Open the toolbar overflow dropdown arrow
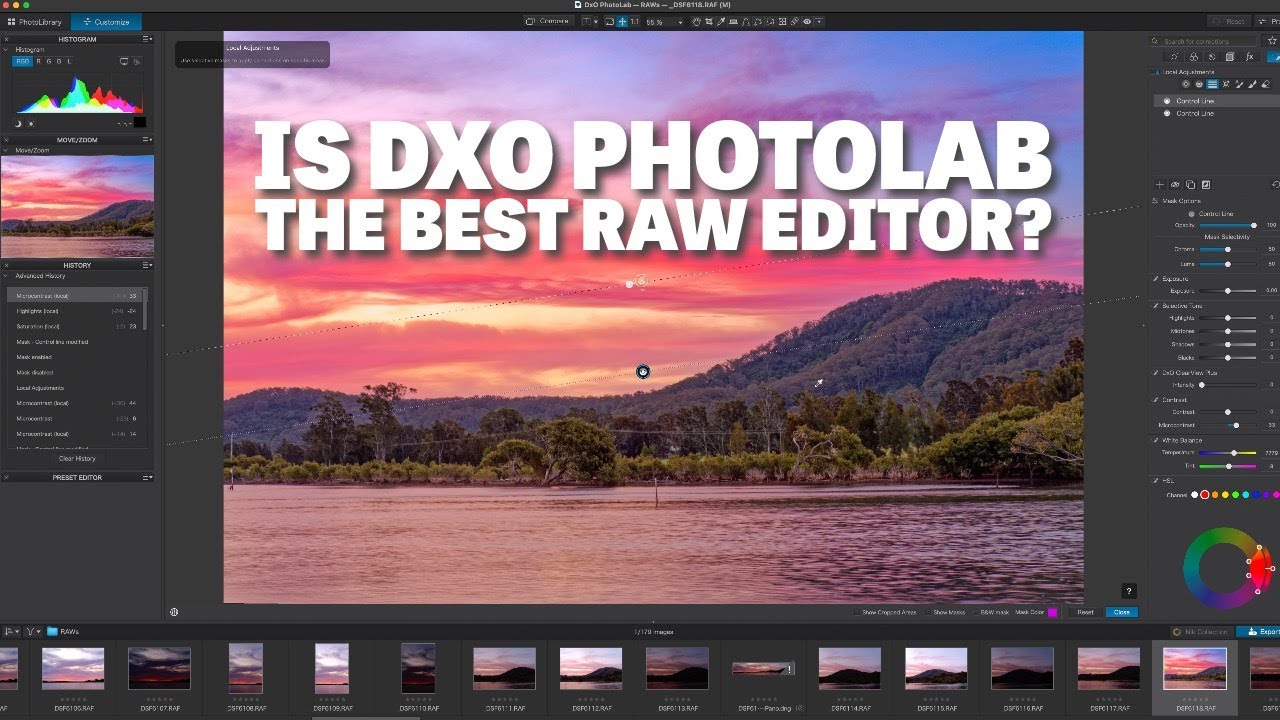This screenshot has width=1280, height=720. click(x=819, y=21)
